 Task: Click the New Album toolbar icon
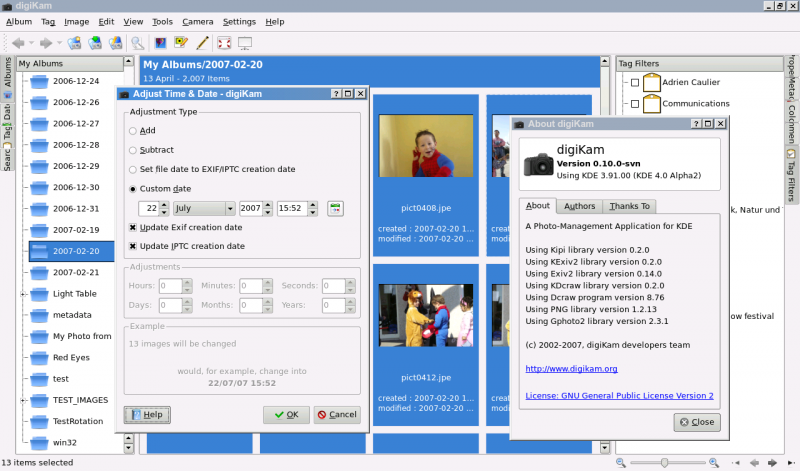click(x=74, y=43)
